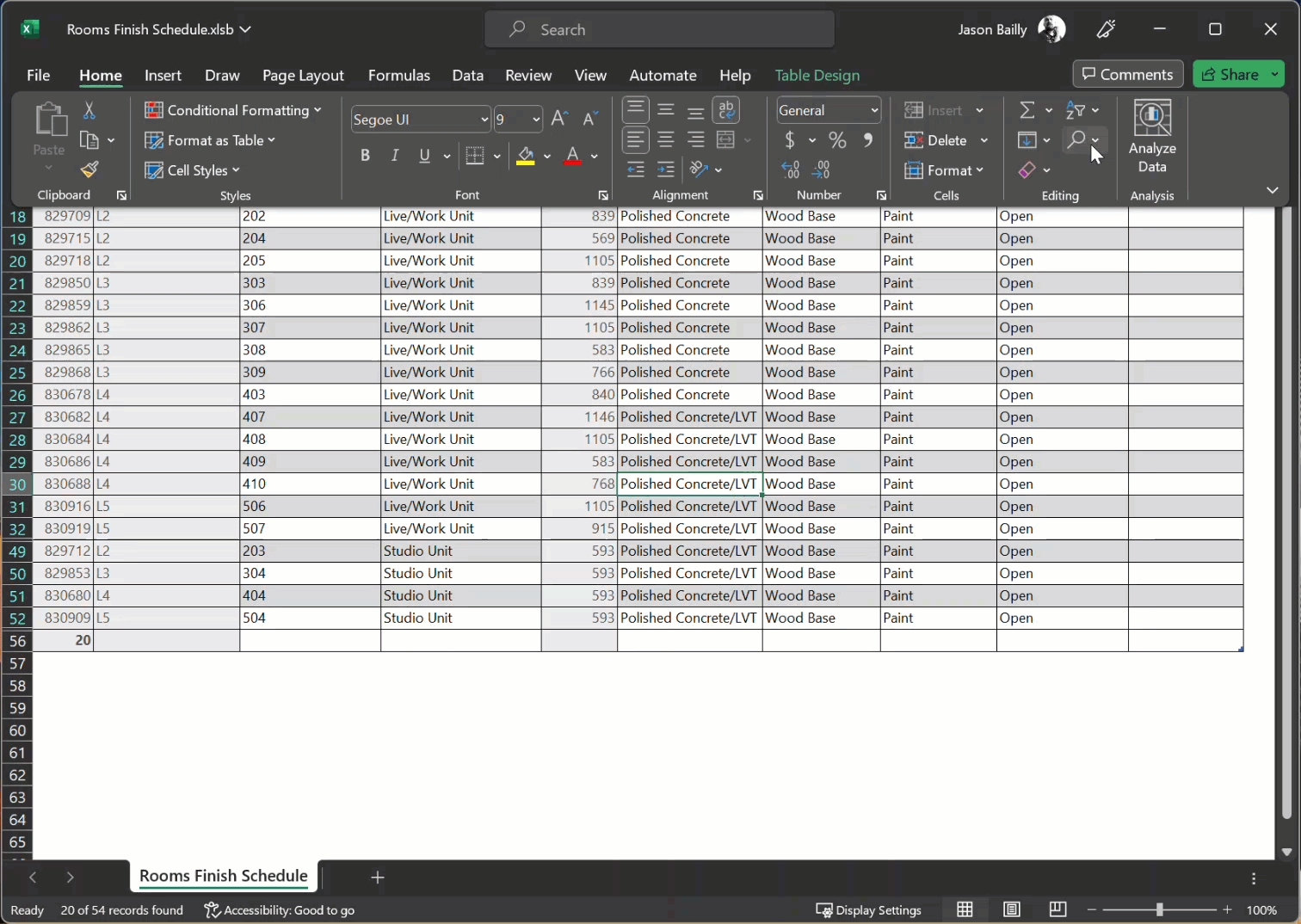
Task: Increase font size with larger A icon
Action: [559, 119]
